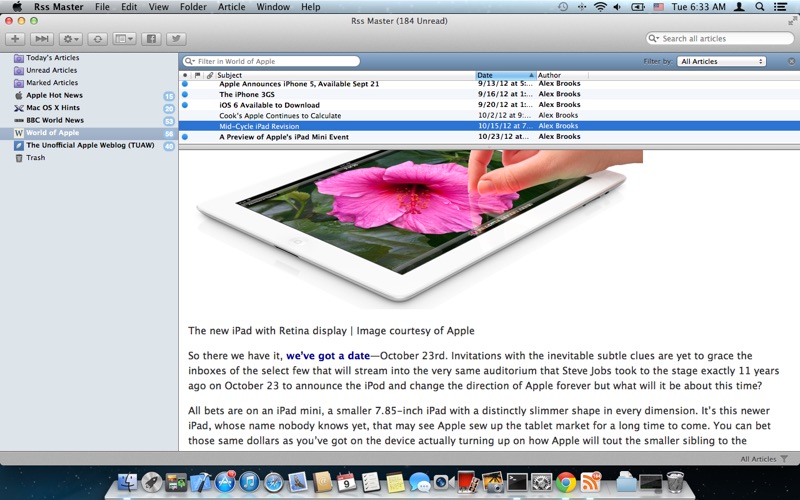Sort by Author column header
800x500 pixels.
click(562, 75)
